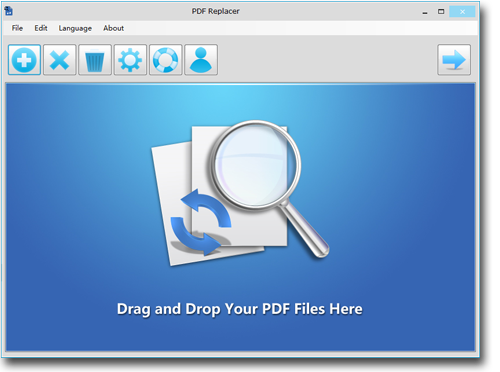Click the Drag and Drop PDF Files area
Viewport: 500px width, 372px height.
(x=240, y=217)
